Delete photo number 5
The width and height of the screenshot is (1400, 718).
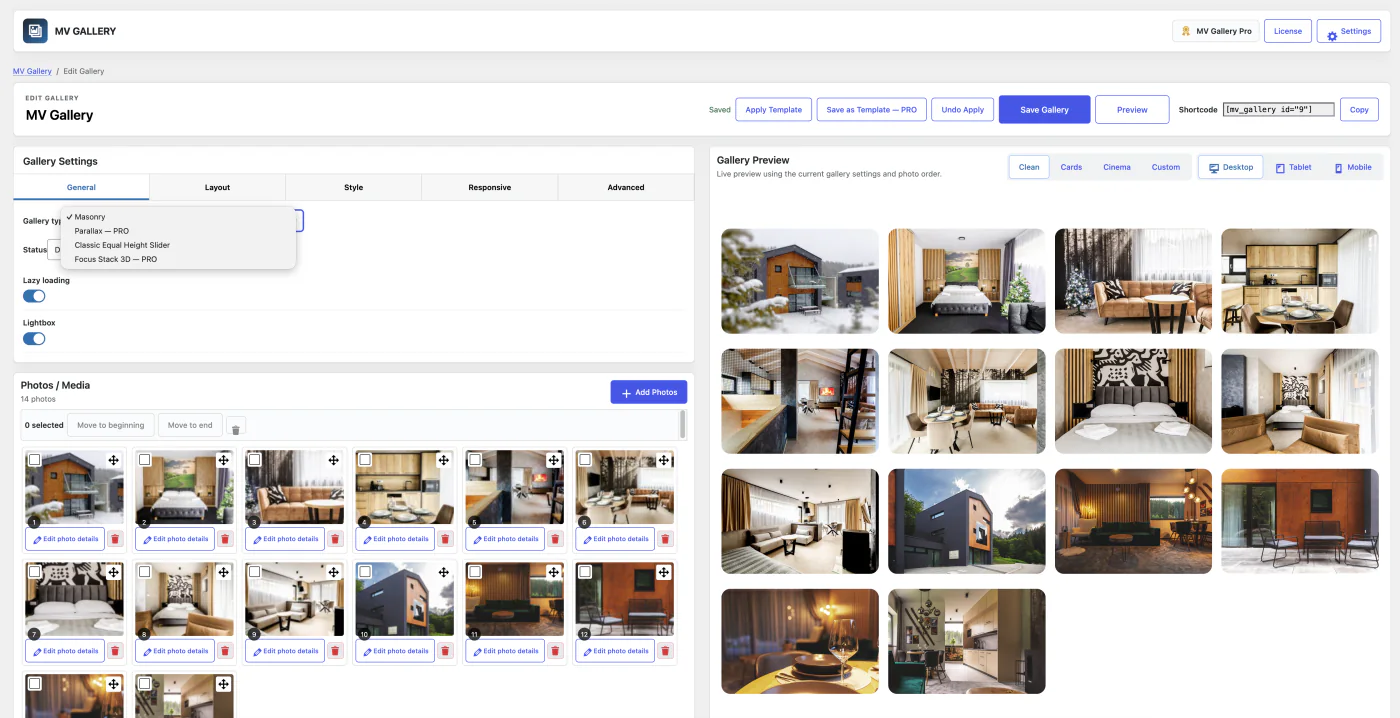click(555, 539)
